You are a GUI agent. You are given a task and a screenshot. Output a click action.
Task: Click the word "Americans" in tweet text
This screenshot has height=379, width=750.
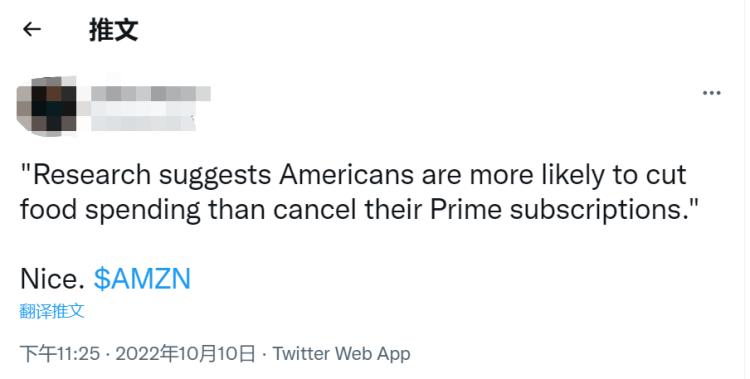click(346, 175)
